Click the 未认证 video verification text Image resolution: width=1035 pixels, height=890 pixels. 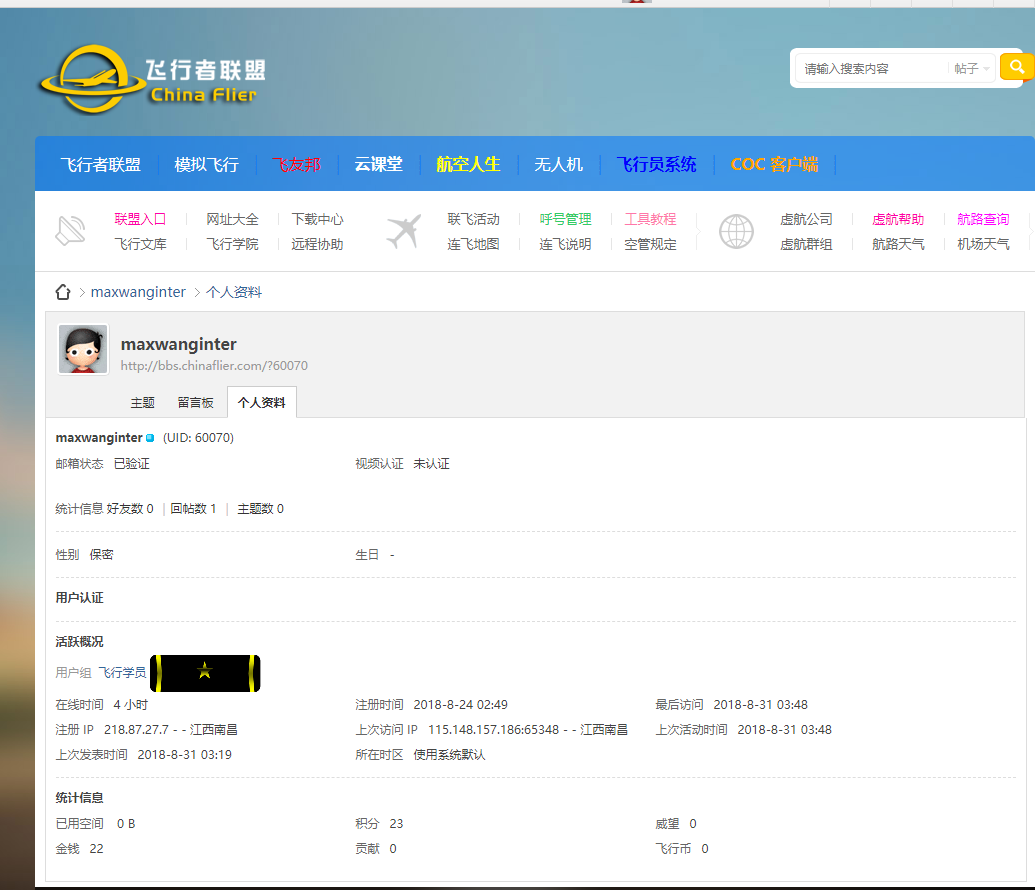(432, 463)
